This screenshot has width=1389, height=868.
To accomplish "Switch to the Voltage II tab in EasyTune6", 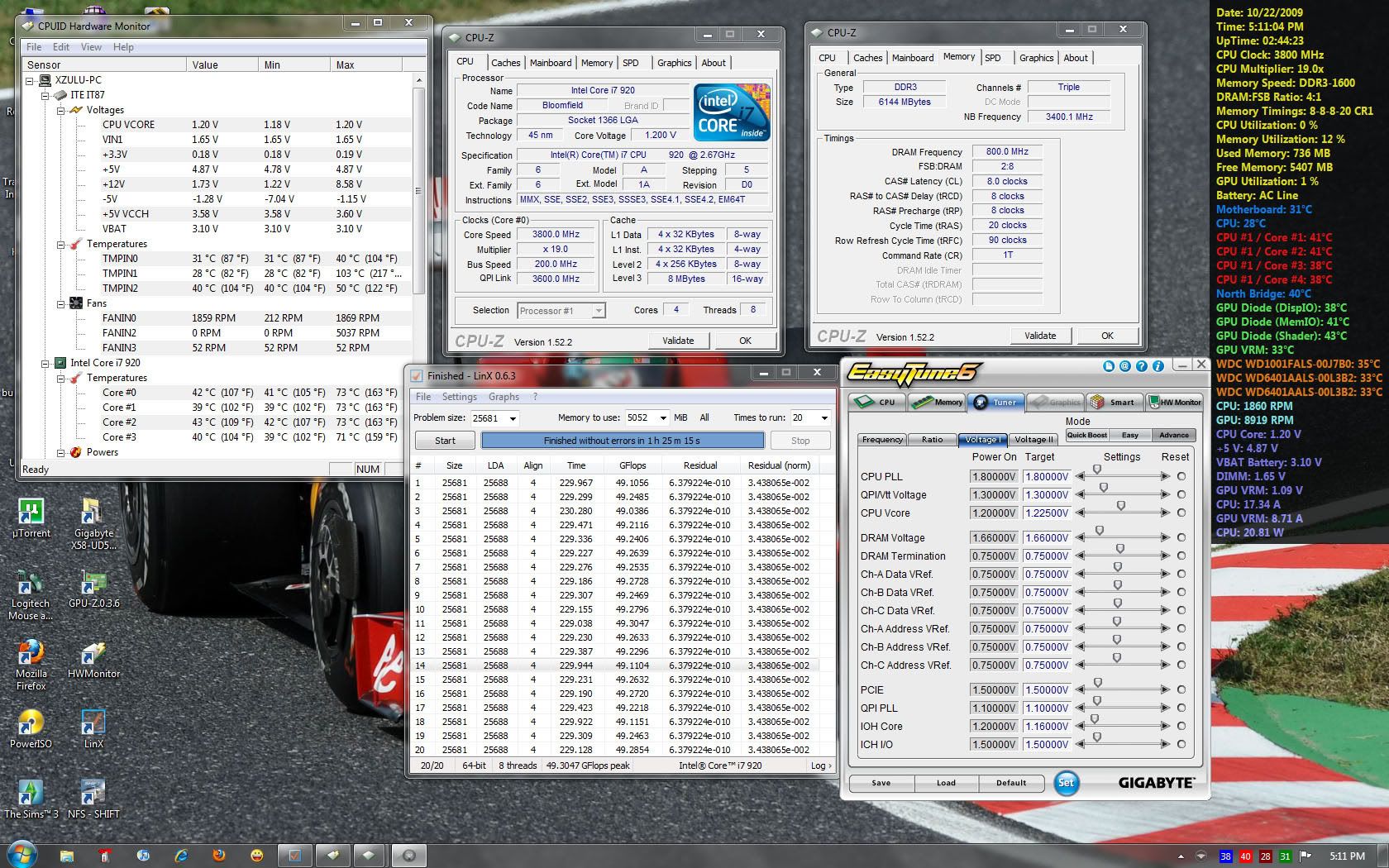I will [1033, 439].
